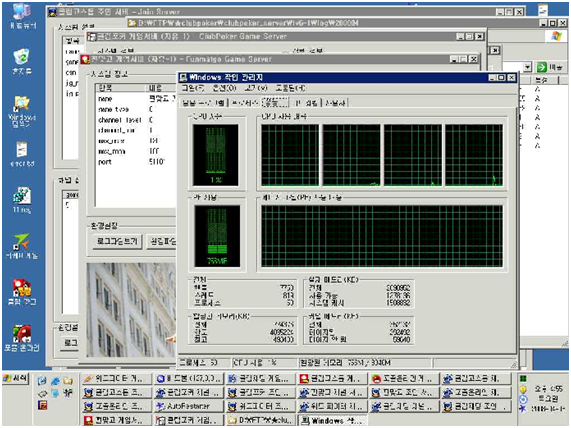Click the yellow shield tray icon
The image size is (571, 428).
point(523,389)
